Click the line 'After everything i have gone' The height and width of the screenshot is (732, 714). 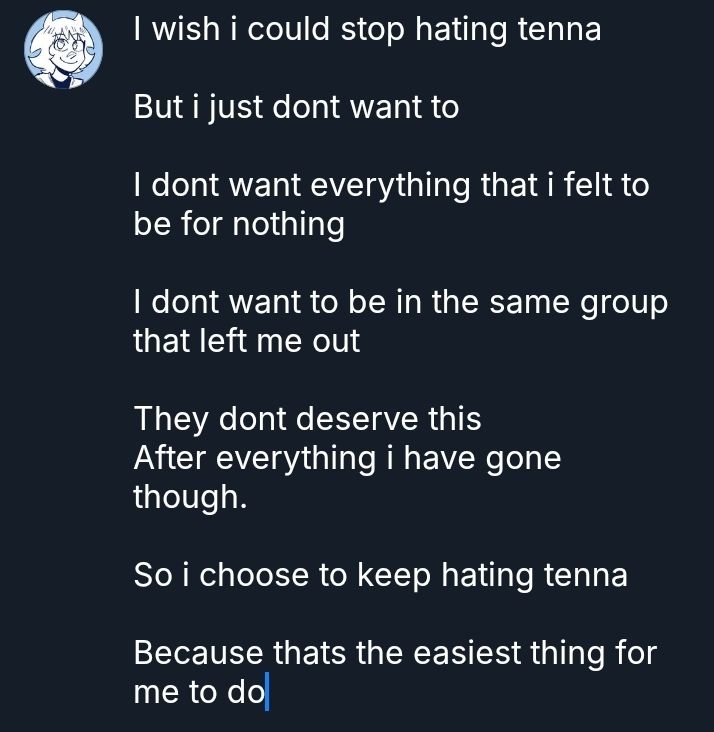[347, 459]
